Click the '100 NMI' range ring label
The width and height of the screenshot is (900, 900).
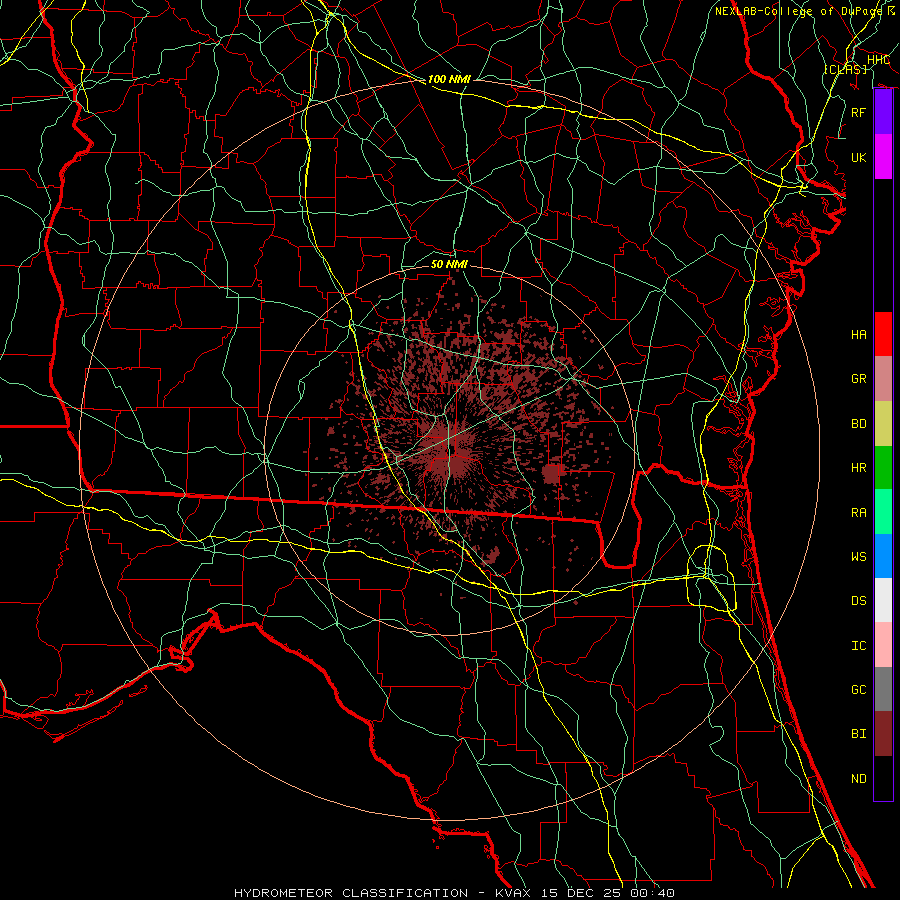[449, 79]
